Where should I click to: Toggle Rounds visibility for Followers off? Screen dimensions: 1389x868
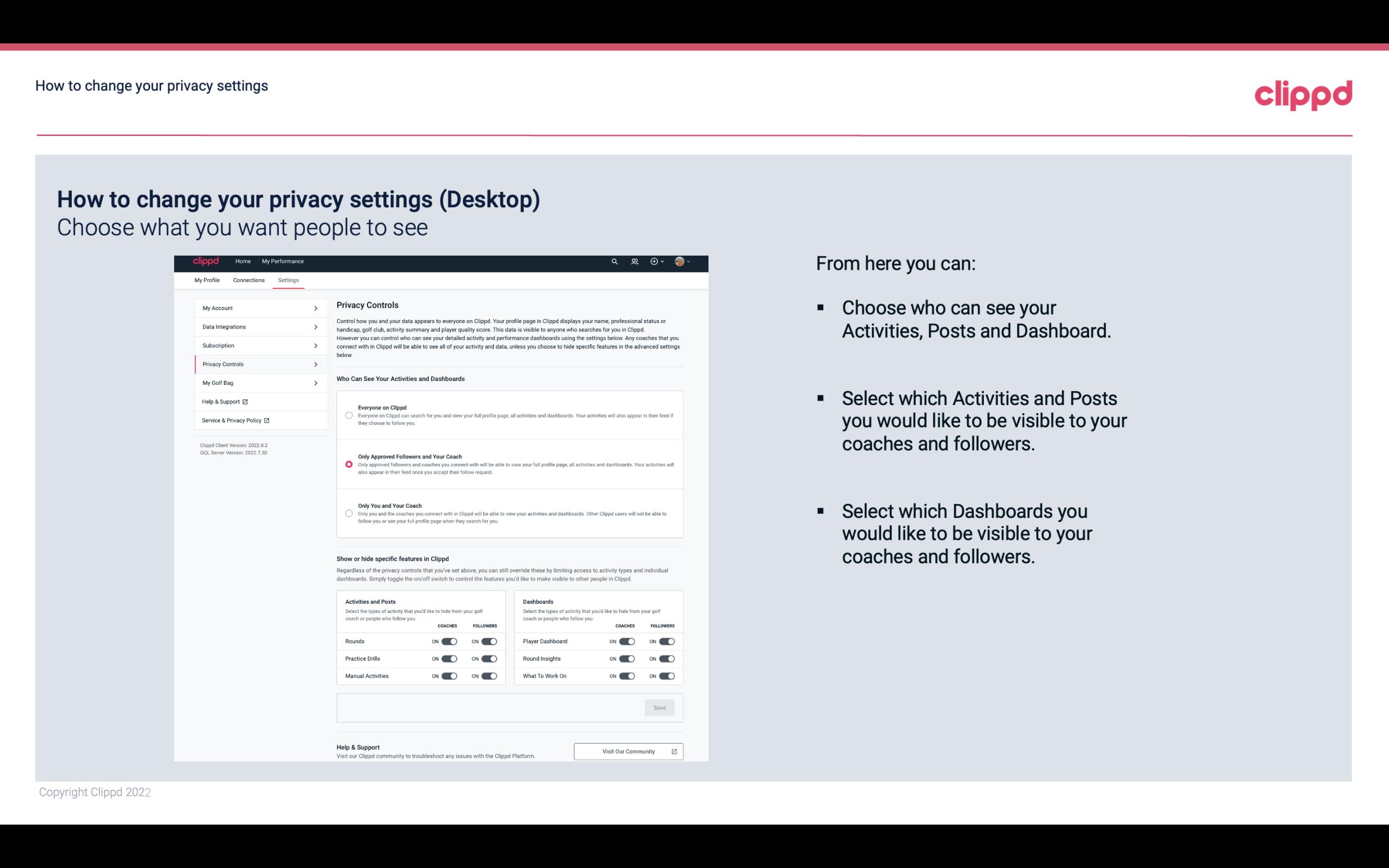pos(489,641)
